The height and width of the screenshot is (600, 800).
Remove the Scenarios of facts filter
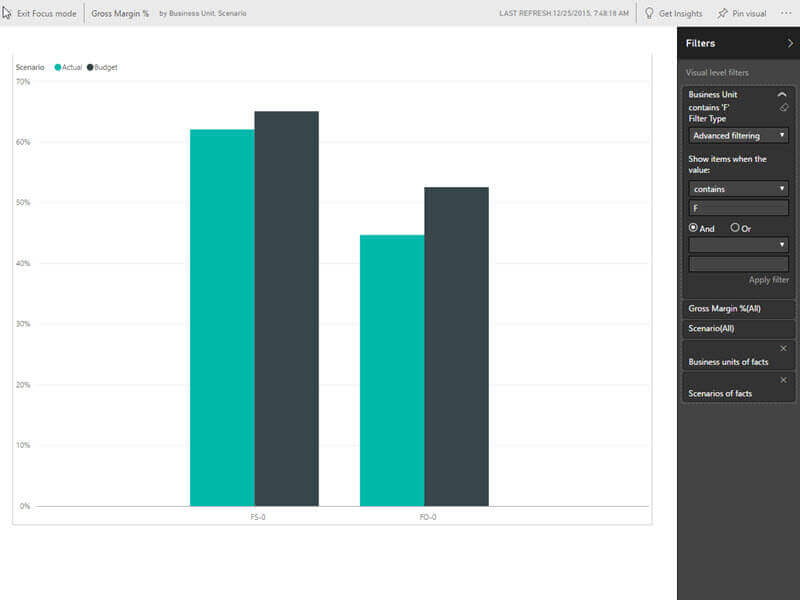[x=784, y=380]
